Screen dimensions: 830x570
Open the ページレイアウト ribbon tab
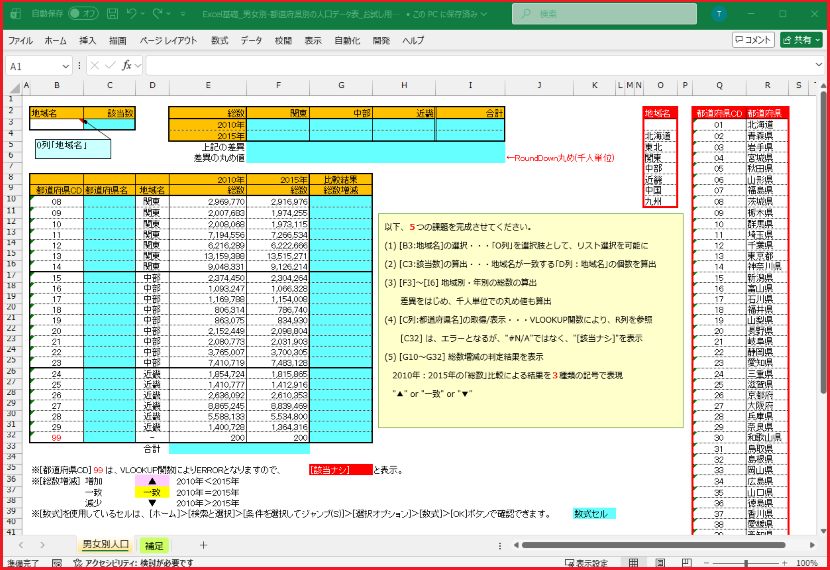[x=168, y=40]
